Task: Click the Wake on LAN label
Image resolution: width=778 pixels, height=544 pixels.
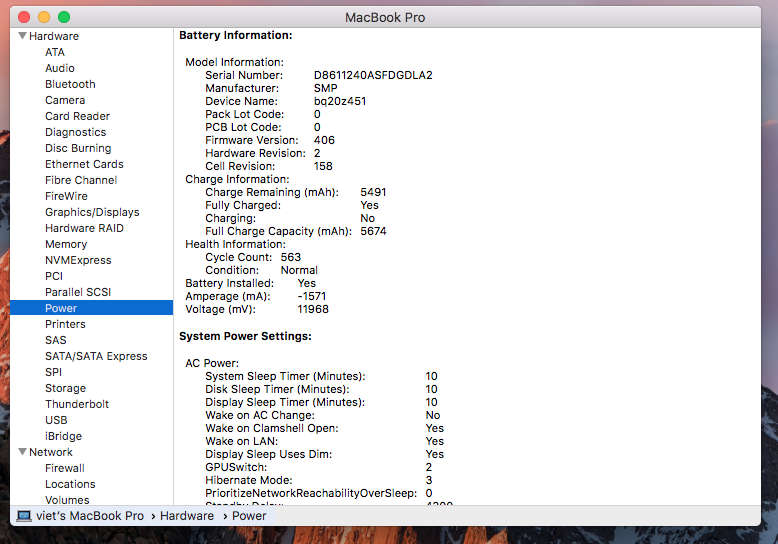Action: (x=242, y=441)
